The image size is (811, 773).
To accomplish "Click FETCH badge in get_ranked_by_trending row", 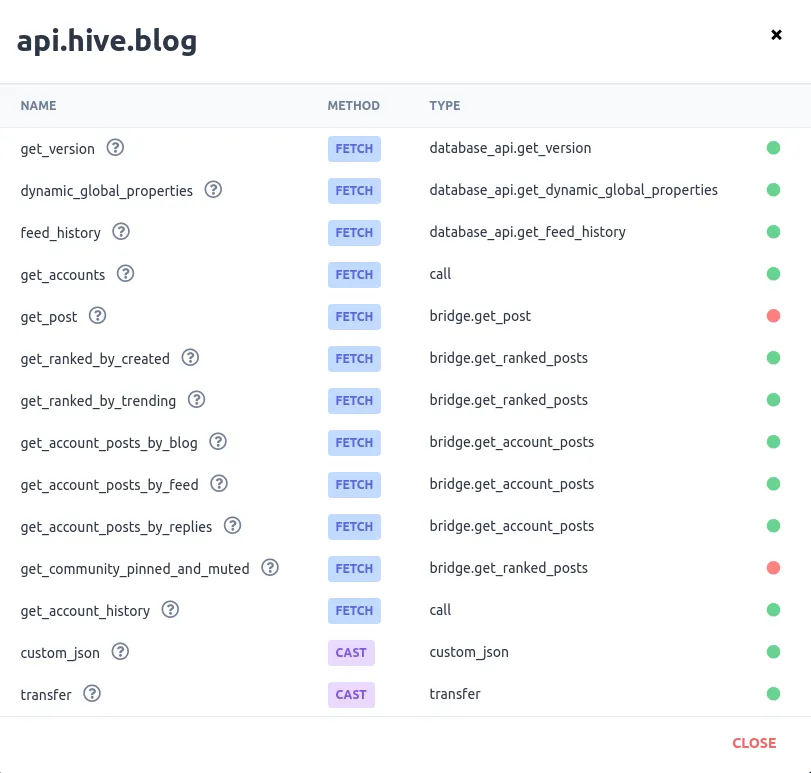I will (x=354, y=401).
